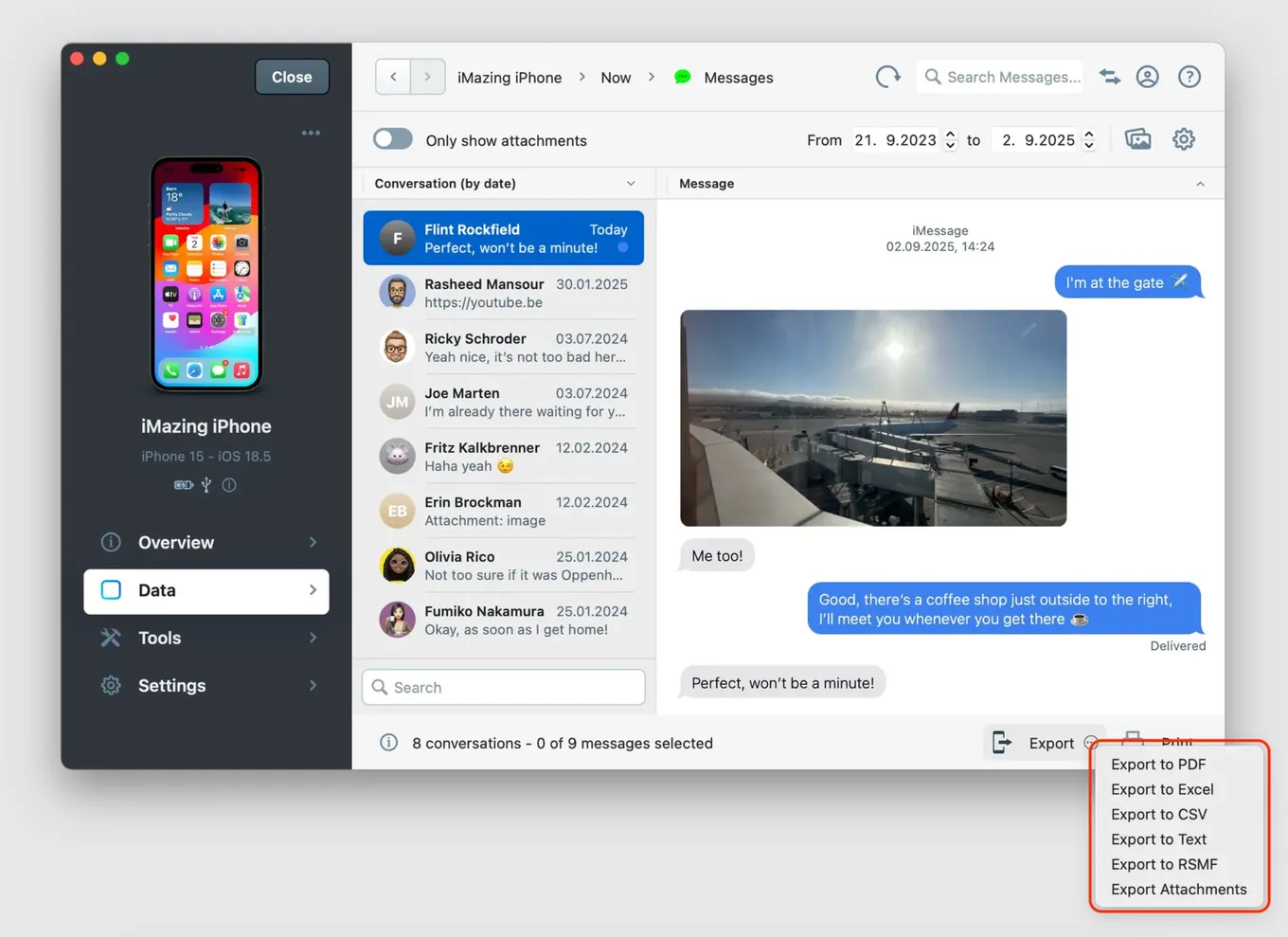Click Olivia Rico's avatar
1288x937 pixels.
pos(397,566)
